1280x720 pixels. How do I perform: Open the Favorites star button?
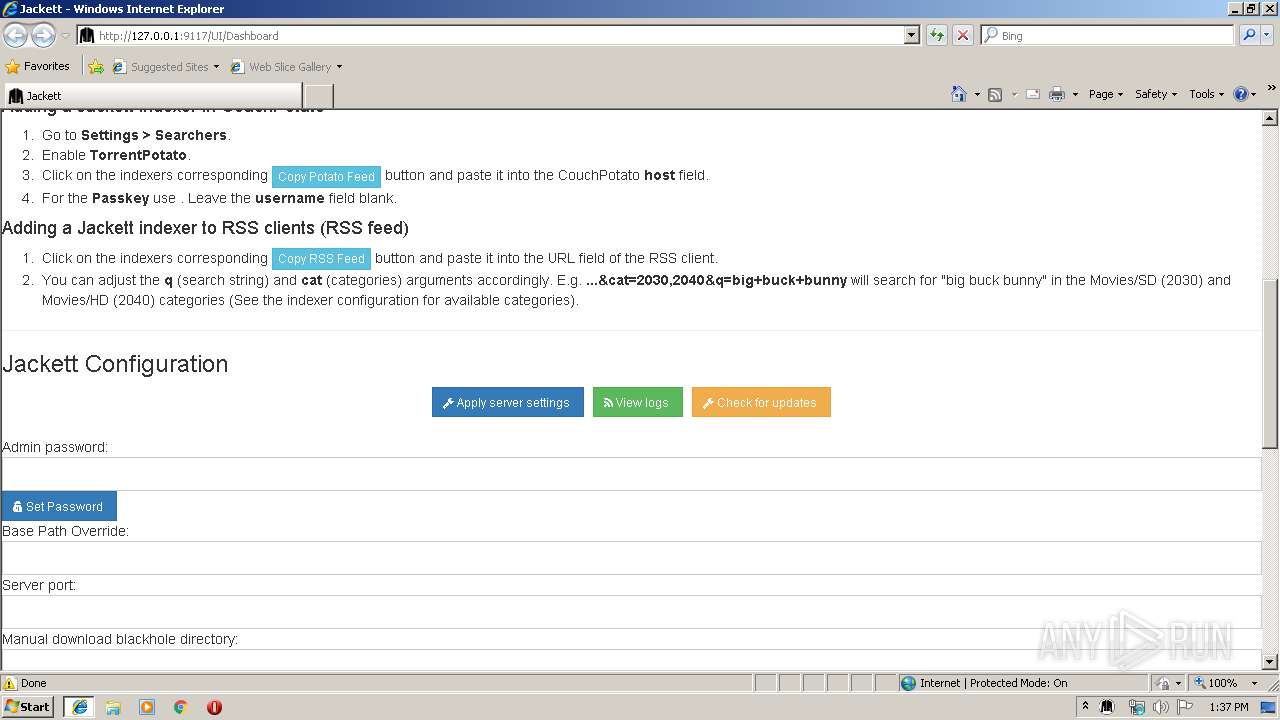coord(37,67)
